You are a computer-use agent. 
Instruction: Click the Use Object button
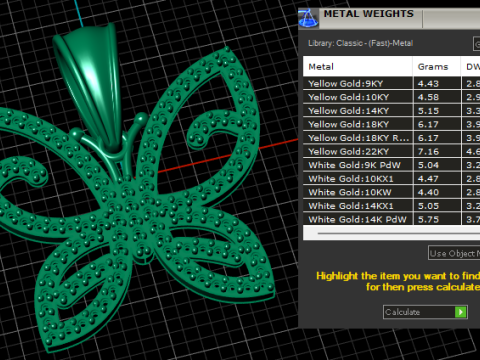pos(454,253)
